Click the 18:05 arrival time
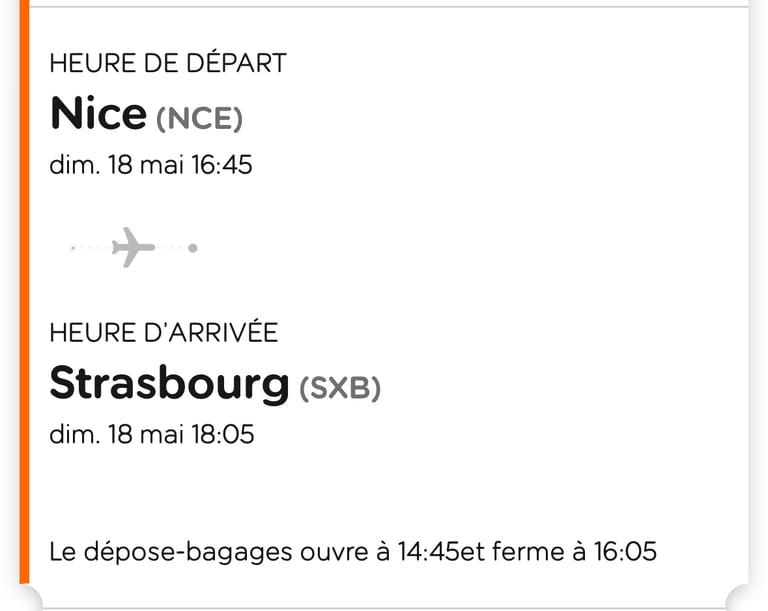The image size is (768, 611). coord(222,434)
